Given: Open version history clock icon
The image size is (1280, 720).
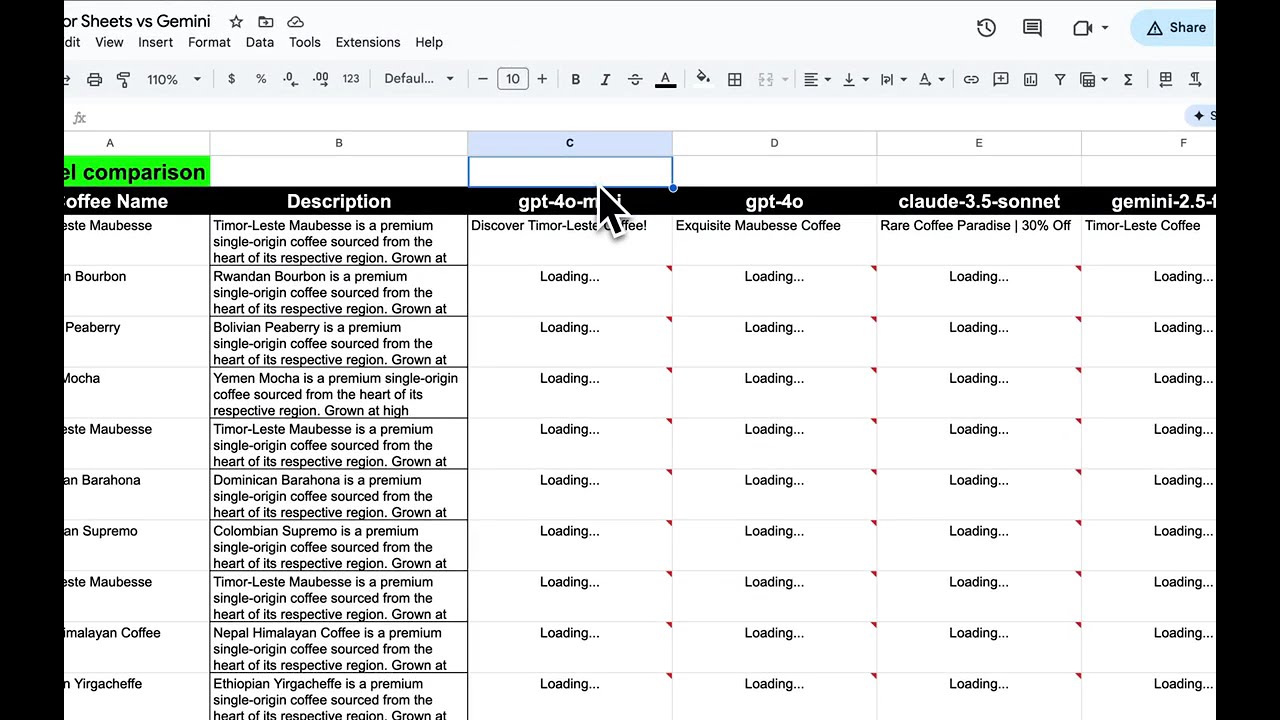Looking at the screenshot, I should [986, 28].
